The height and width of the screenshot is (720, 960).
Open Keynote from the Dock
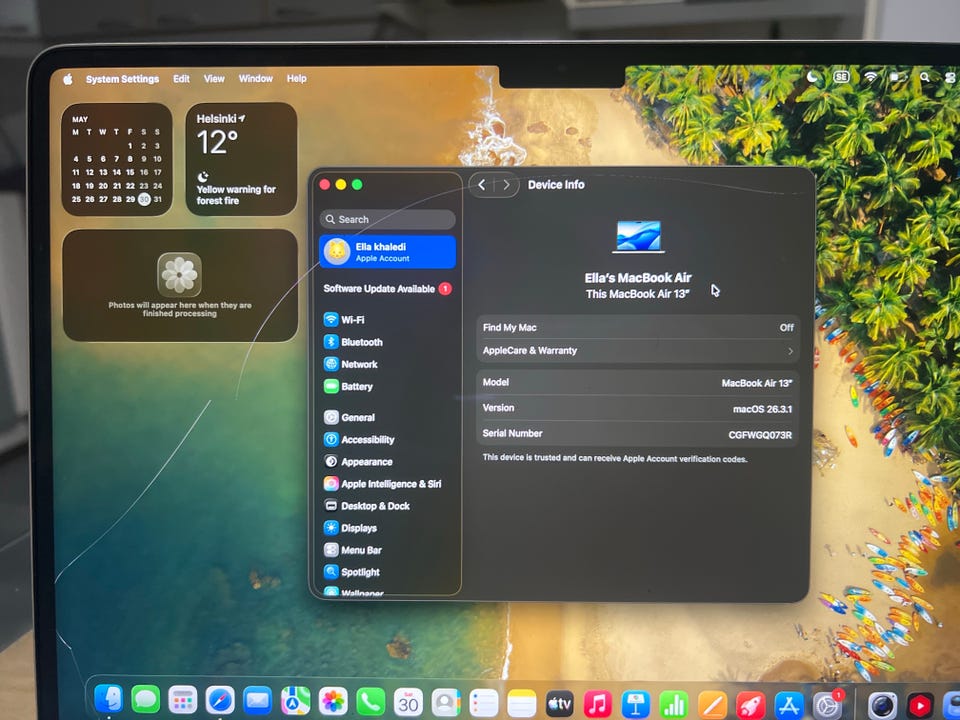click(x=636, y=705)
